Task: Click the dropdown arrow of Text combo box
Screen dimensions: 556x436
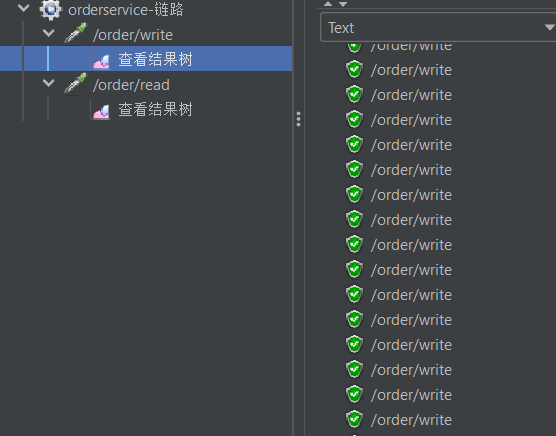Action: (550, 28)
